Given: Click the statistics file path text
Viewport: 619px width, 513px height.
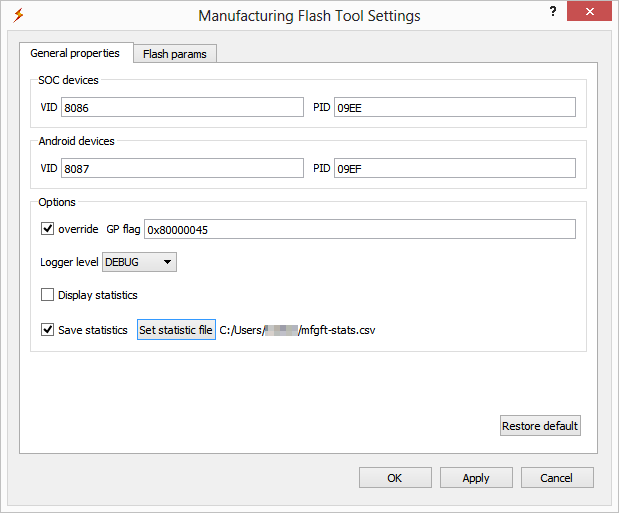Looking at the screenshot, I should coord(303,330).
